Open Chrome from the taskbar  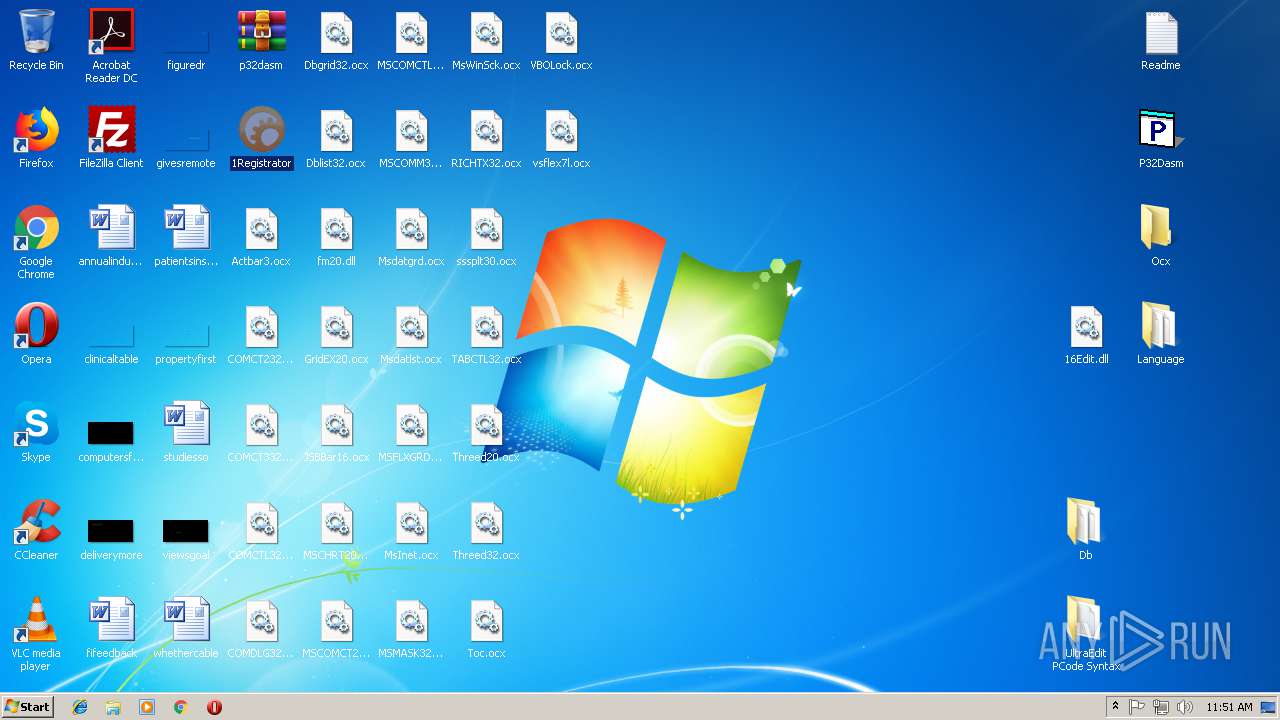(x=180, y=707)
